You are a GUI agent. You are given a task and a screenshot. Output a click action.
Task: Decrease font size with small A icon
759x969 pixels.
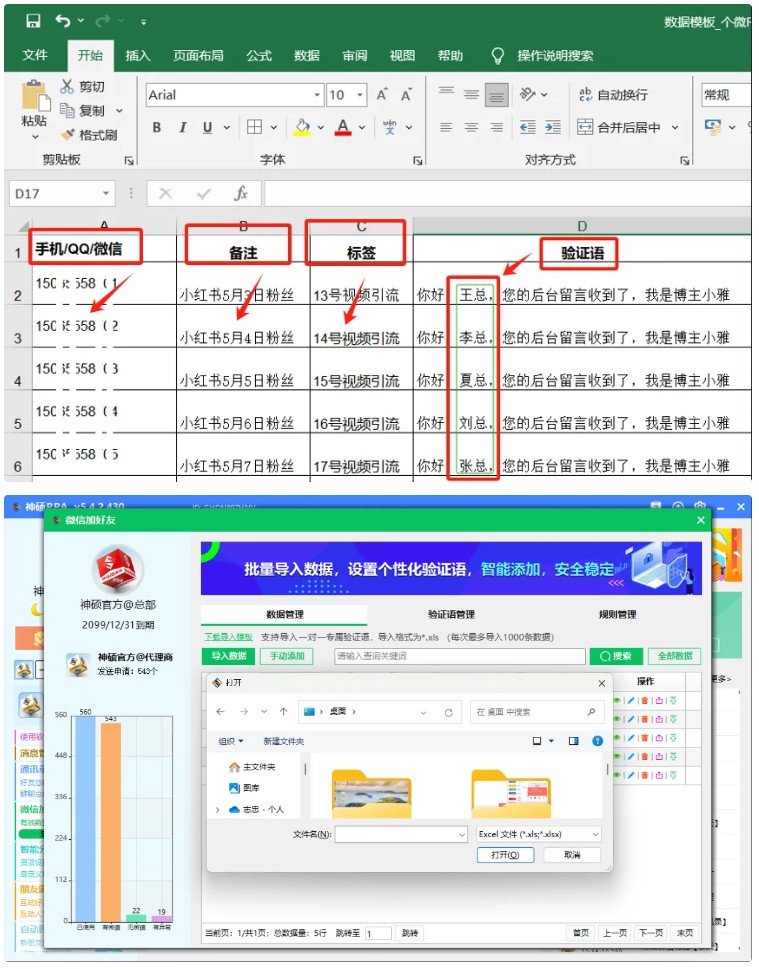point(406,95)
